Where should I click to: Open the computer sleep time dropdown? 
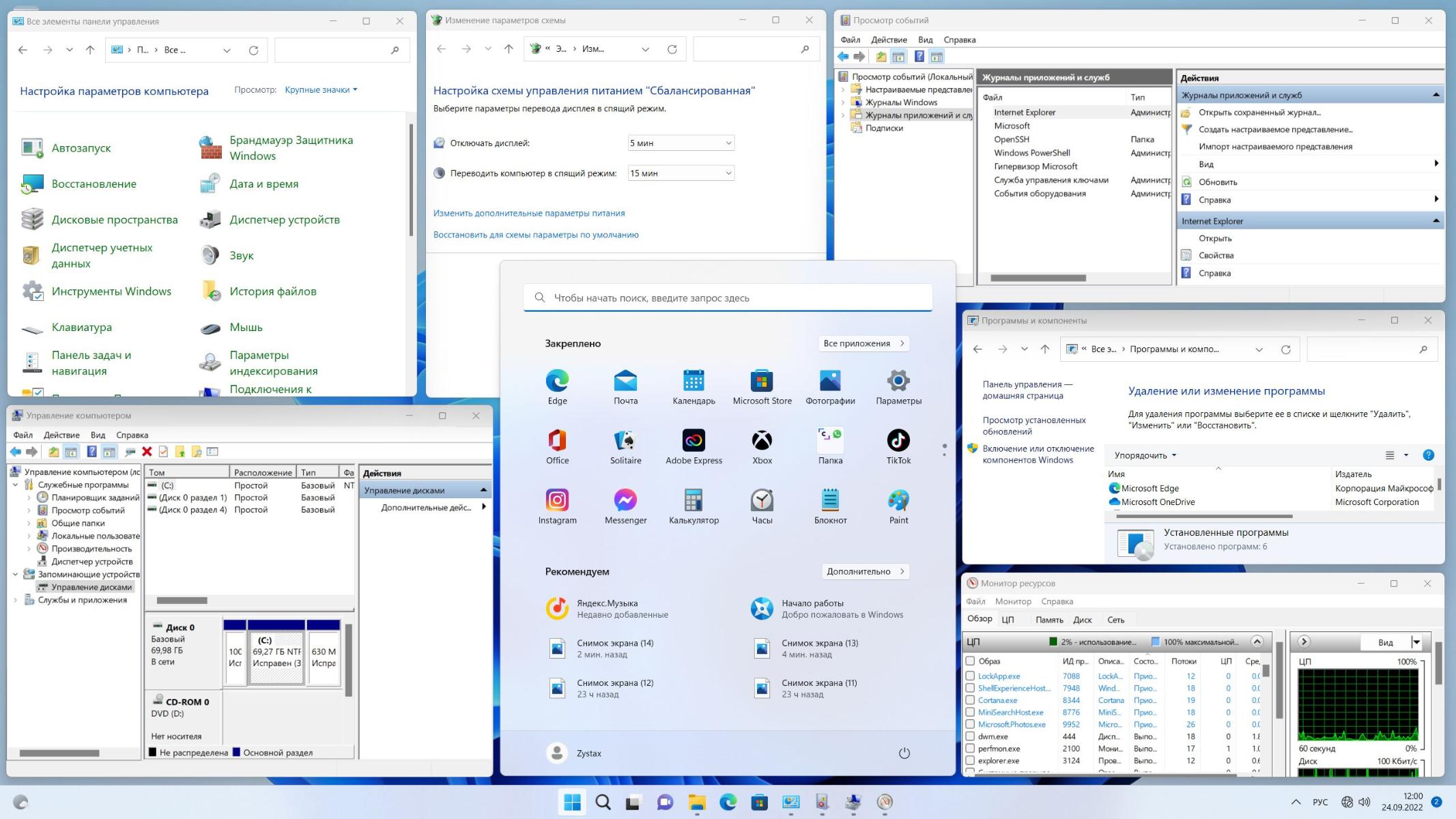(x=681, y=173)
